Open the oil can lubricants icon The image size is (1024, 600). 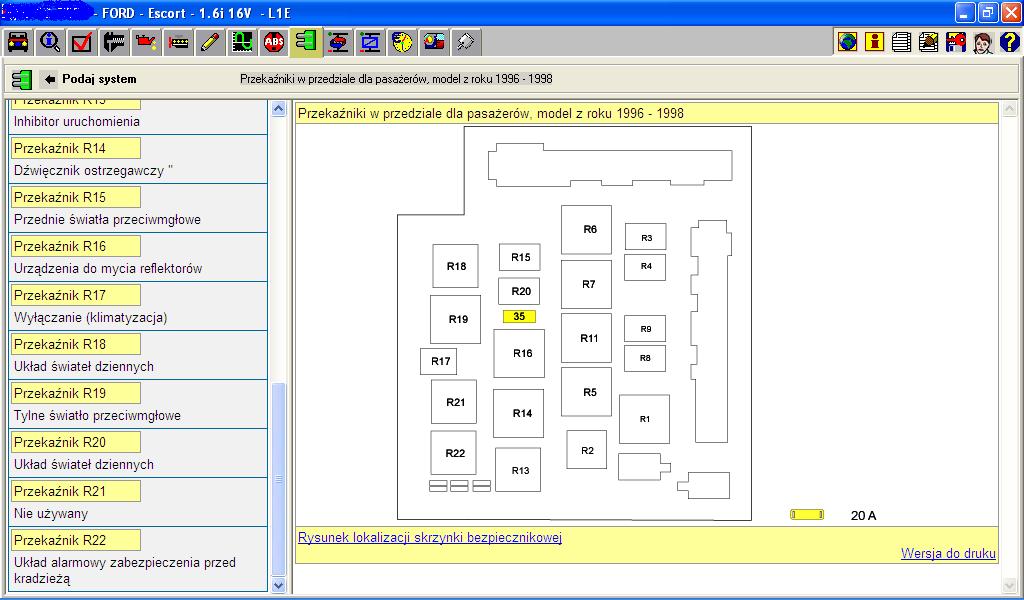(146, 42)
